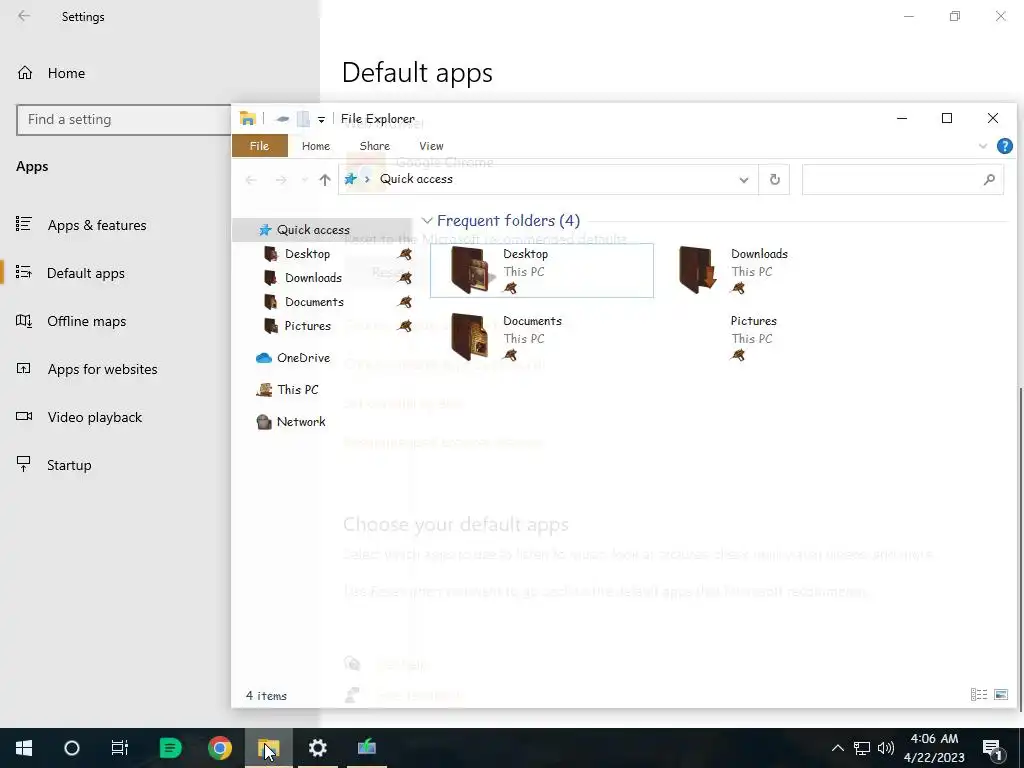
Task: Open the File ribbon tab
Action: click(x=259, y=146)
